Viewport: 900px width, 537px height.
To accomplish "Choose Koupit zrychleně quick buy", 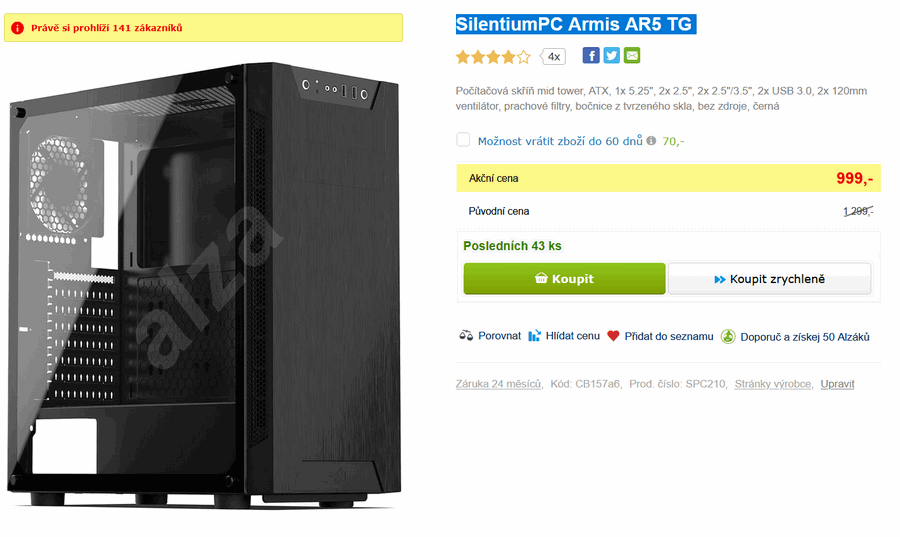I will tap(770, 279).
